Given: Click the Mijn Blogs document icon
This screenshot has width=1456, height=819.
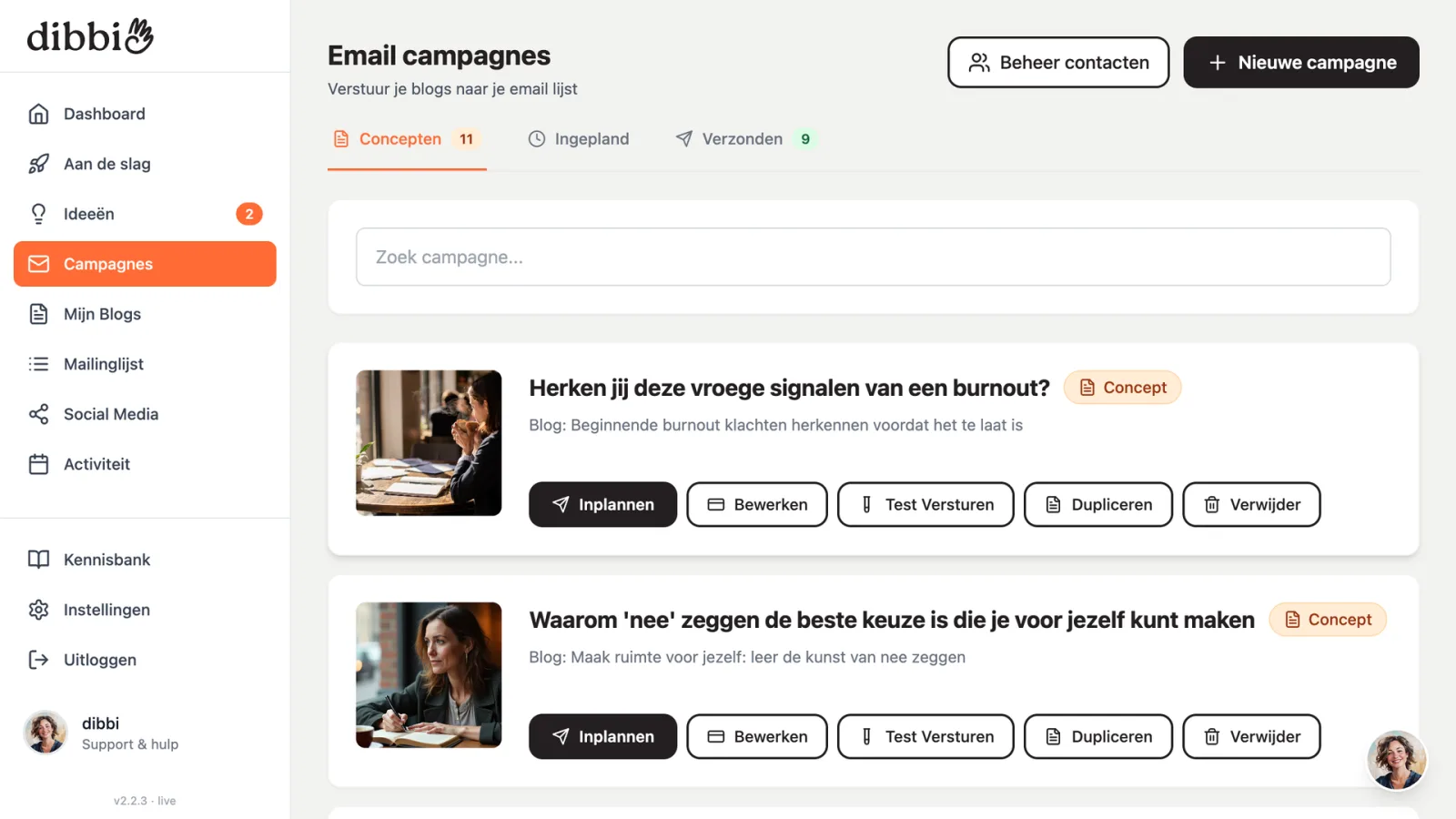Looking at the screenshot, I should [38, 314].
